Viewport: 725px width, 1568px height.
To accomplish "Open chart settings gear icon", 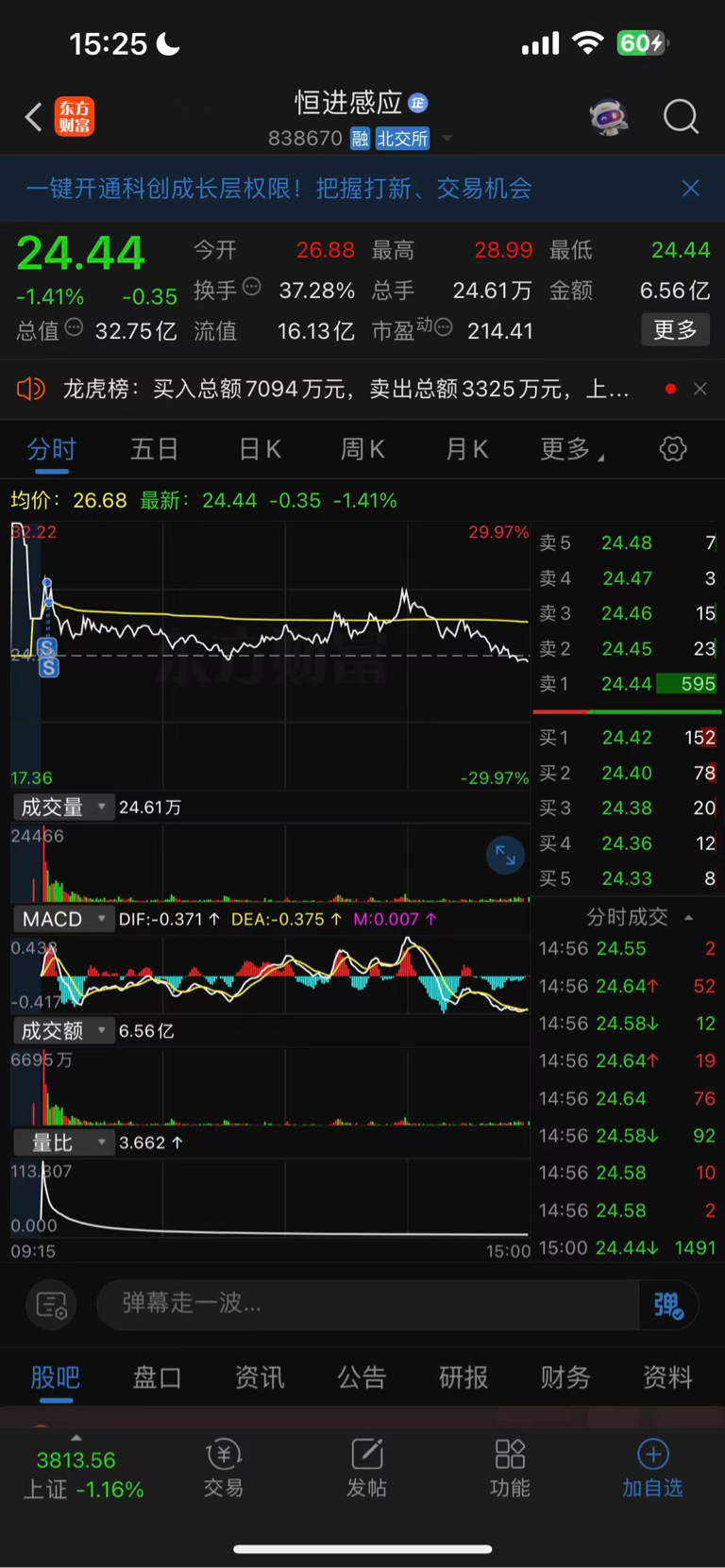I will click(x=672, y=449).
